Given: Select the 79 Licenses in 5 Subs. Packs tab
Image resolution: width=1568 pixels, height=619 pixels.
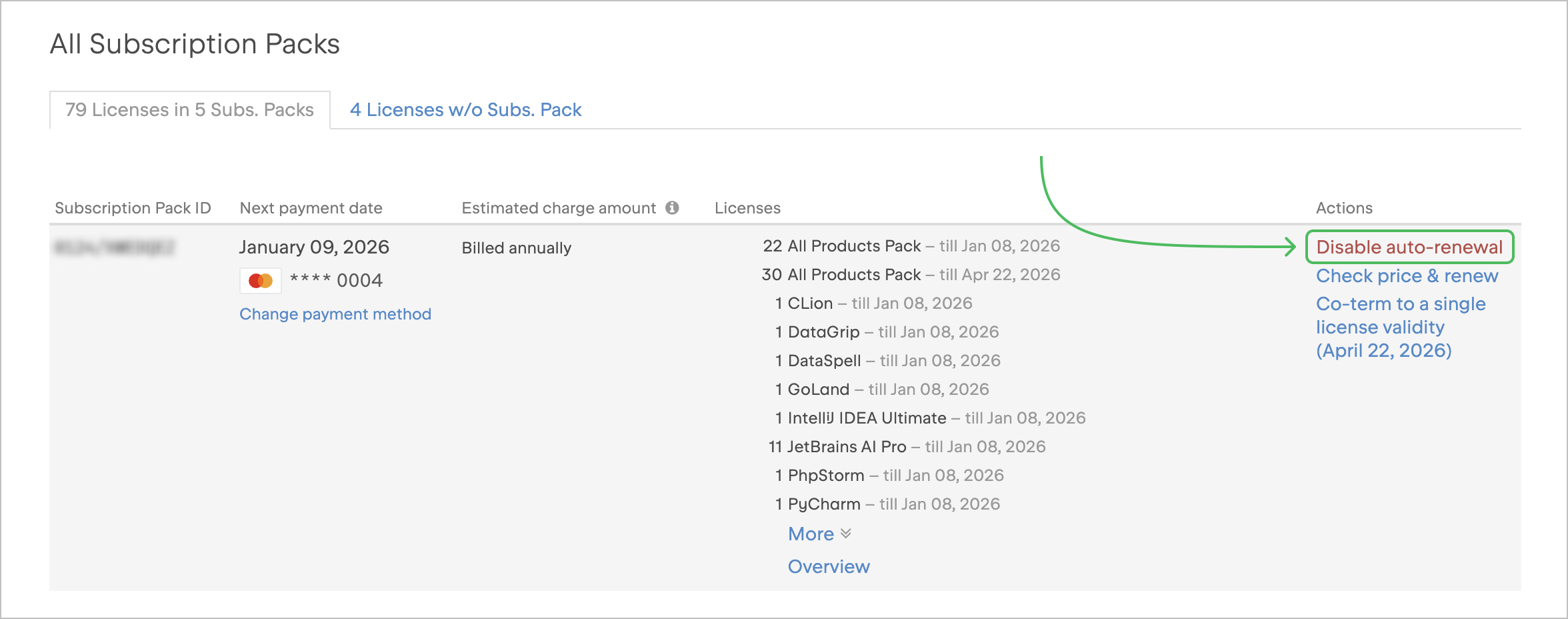Looking at the screenshot, I should 189,109.
